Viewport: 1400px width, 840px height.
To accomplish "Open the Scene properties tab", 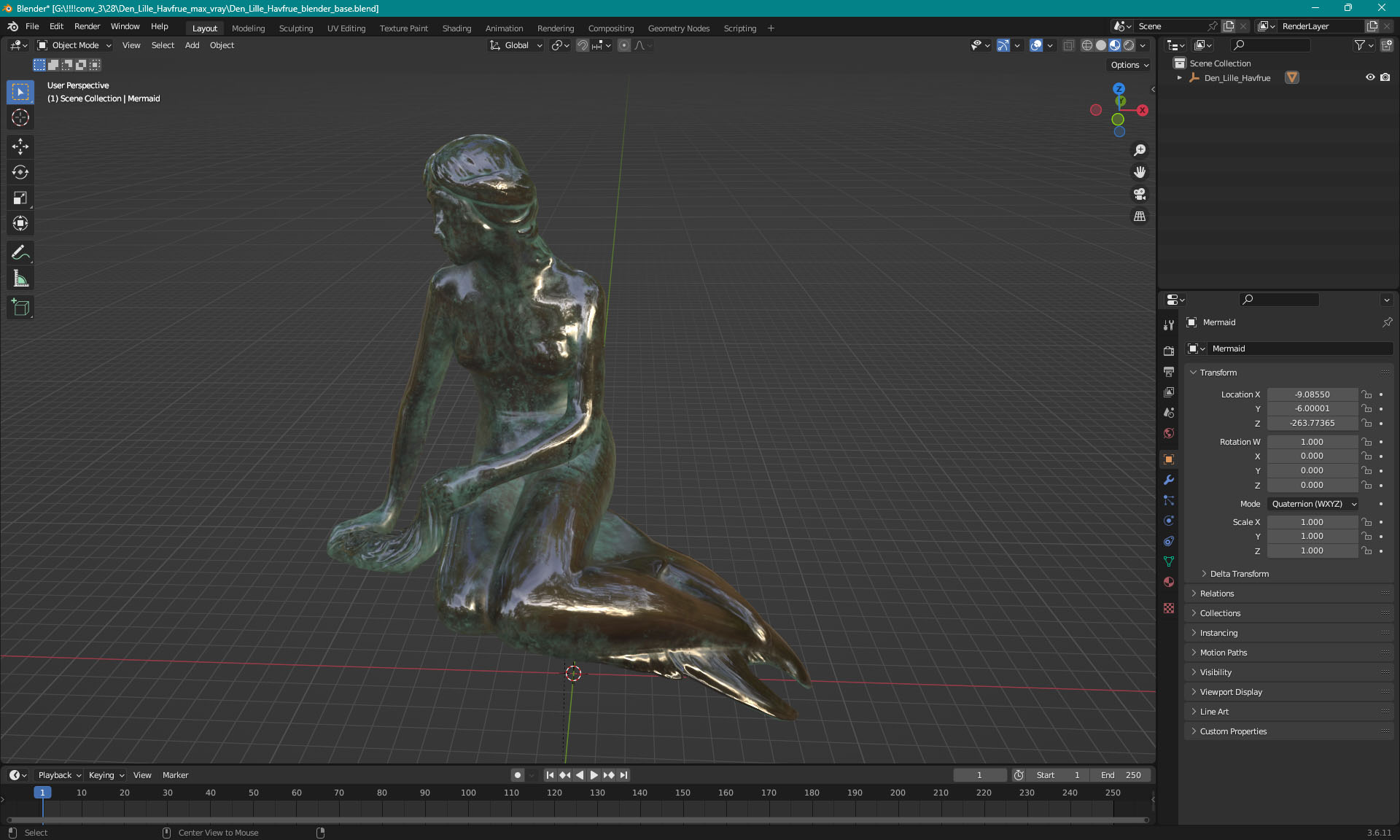I will (1169, 412).
